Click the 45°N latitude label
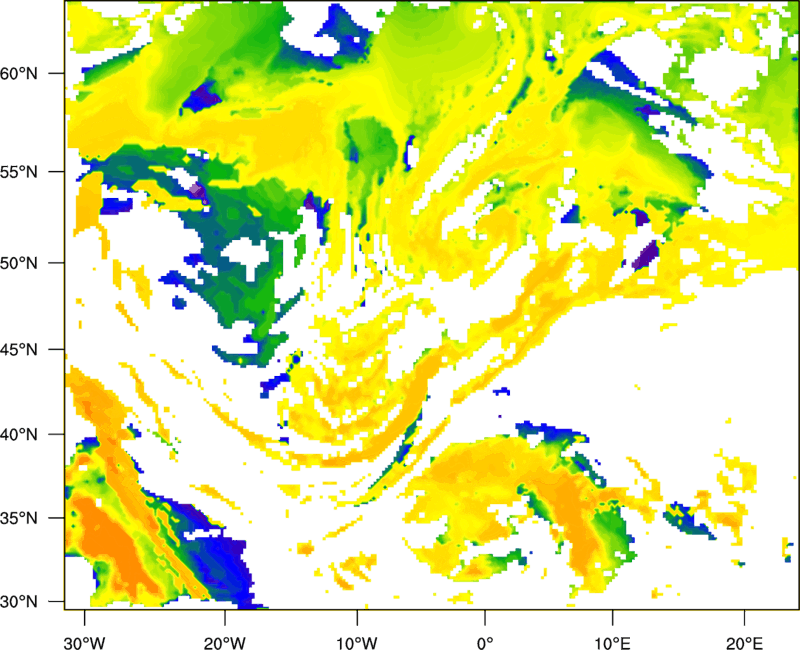Viewport: 800px width, 650px height. (19, 350)
